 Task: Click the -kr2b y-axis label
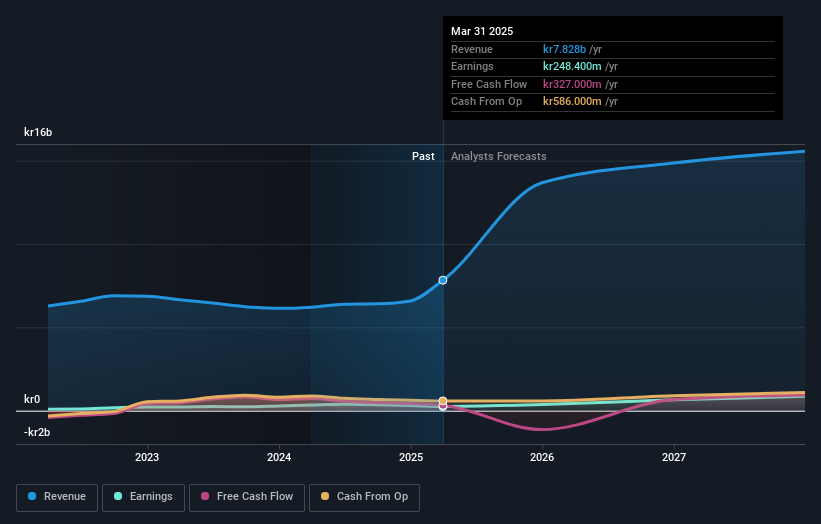tap(37, 432)
